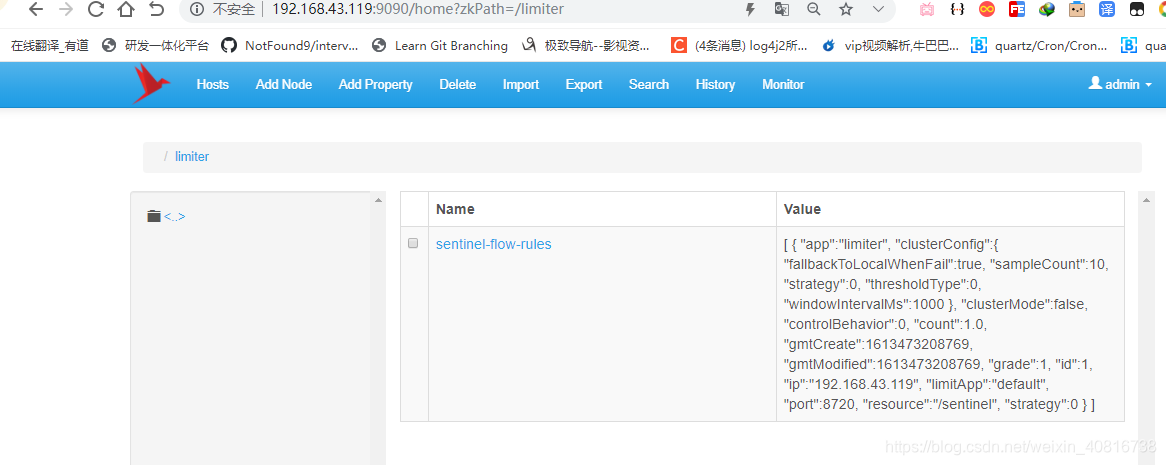Screen dimensions: 1166x465
Task: Select Add Property in the navbar
Action: (x=376, y=84)
